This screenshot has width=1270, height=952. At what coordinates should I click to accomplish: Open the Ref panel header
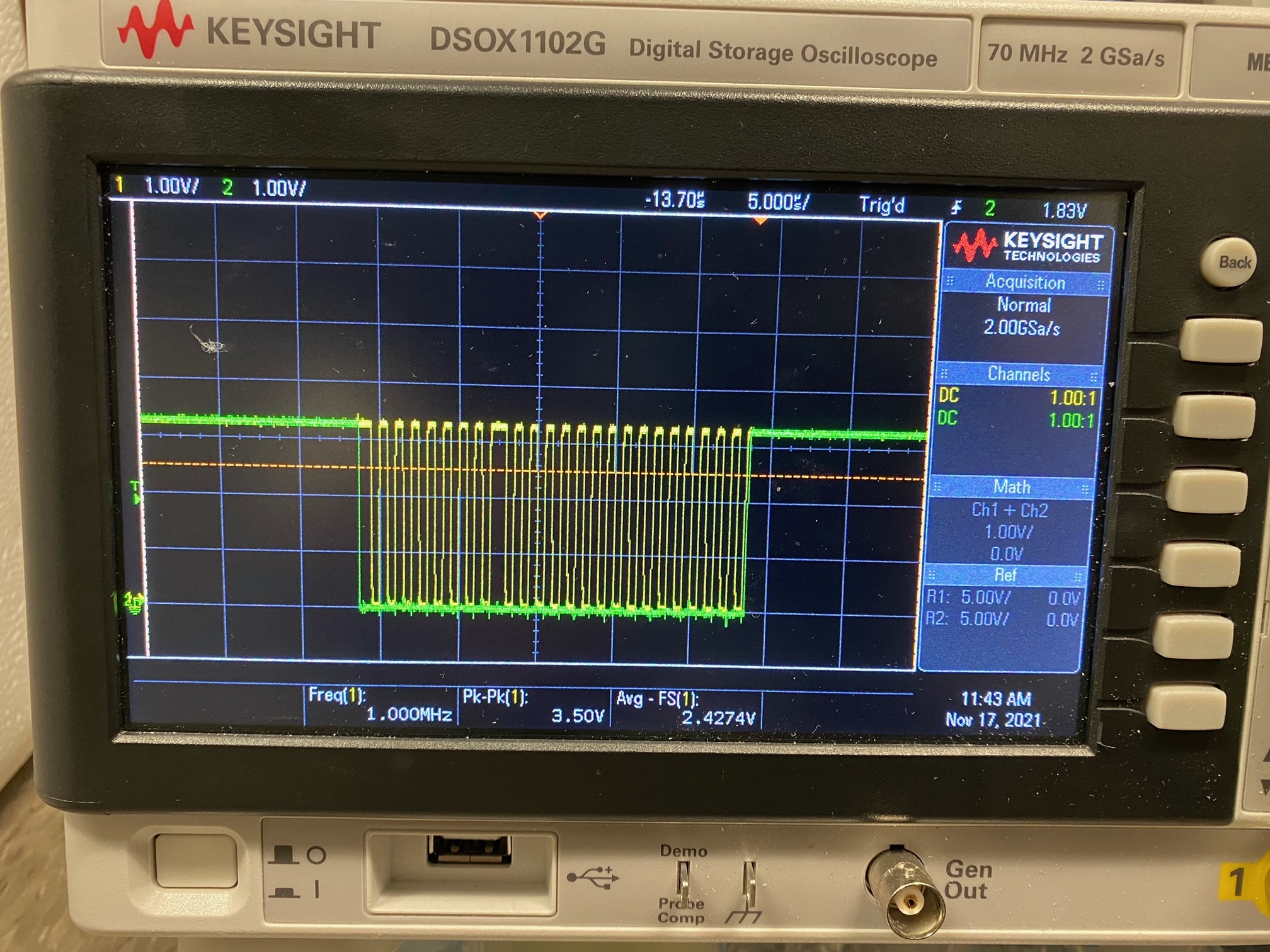click(x=1005, y=575)
